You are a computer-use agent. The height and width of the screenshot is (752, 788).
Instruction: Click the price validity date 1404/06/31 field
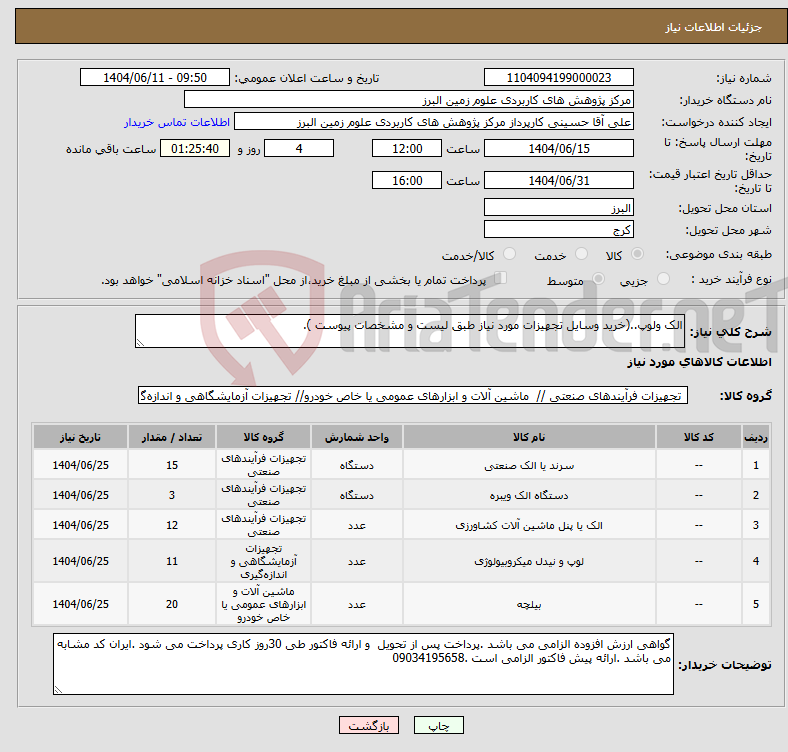(x=559, y=181)
